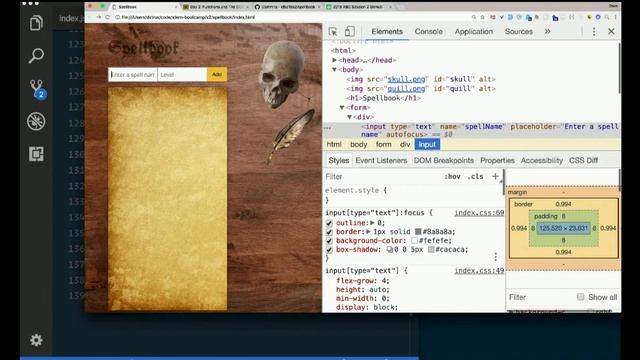Toggle the .cls class editor button
The height and width of the screenshot is (360, 640).
[476, 176]
